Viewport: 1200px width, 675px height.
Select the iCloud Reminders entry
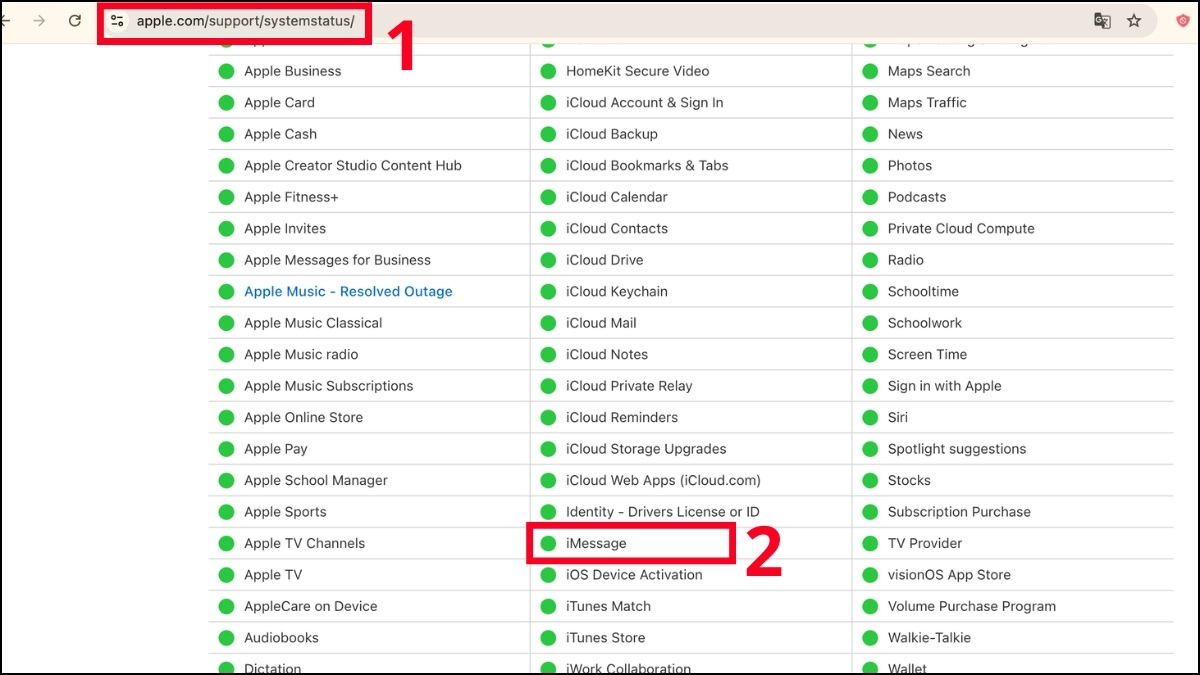(622, 418)
